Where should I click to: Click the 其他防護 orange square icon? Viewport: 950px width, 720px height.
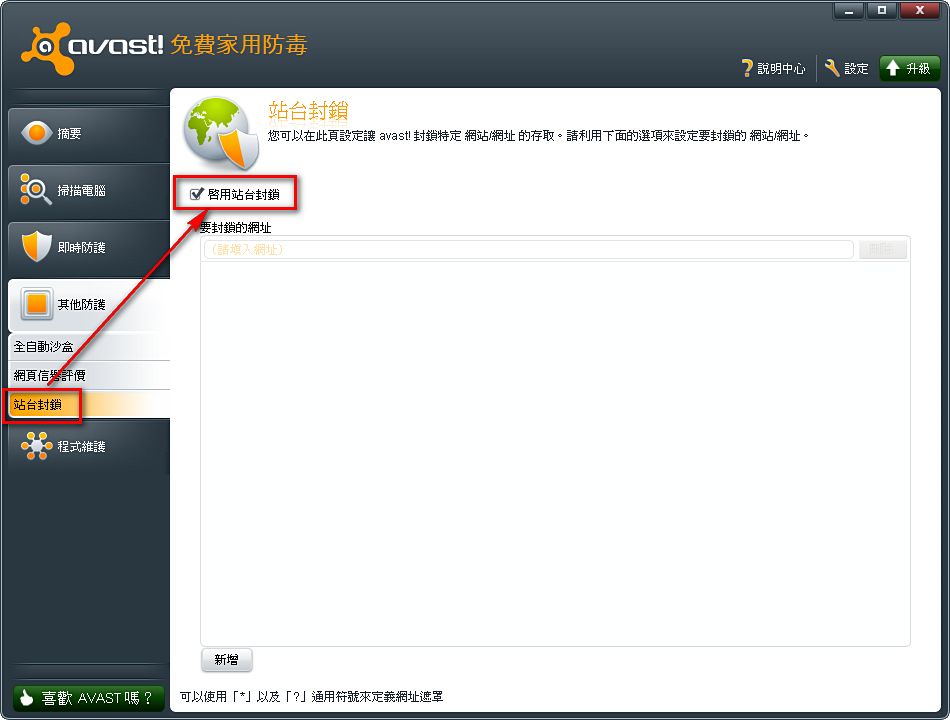point(36,303)
